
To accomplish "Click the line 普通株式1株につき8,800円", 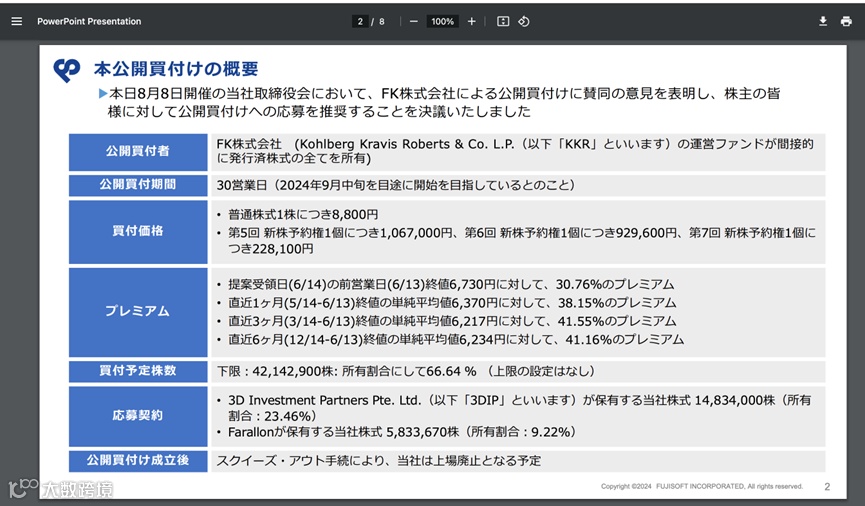I will coord(303,215).
